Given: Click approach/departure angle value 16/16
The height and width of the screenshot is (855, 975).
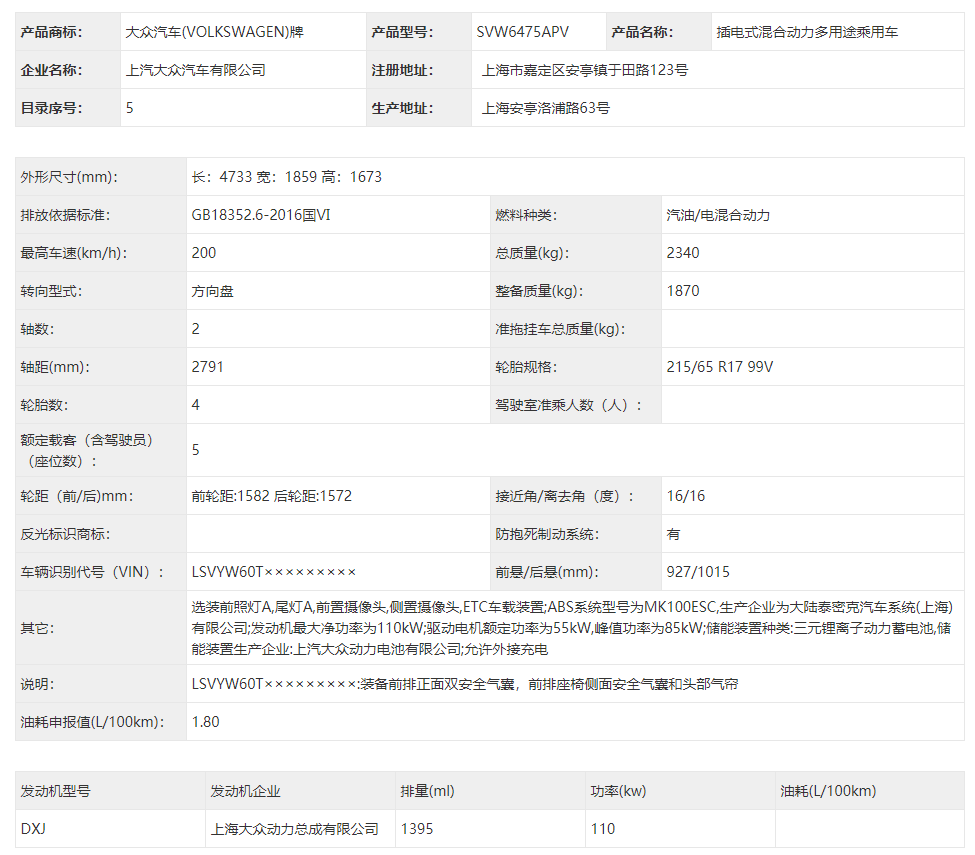Looking at the screenshot, I should click(686, 496).
